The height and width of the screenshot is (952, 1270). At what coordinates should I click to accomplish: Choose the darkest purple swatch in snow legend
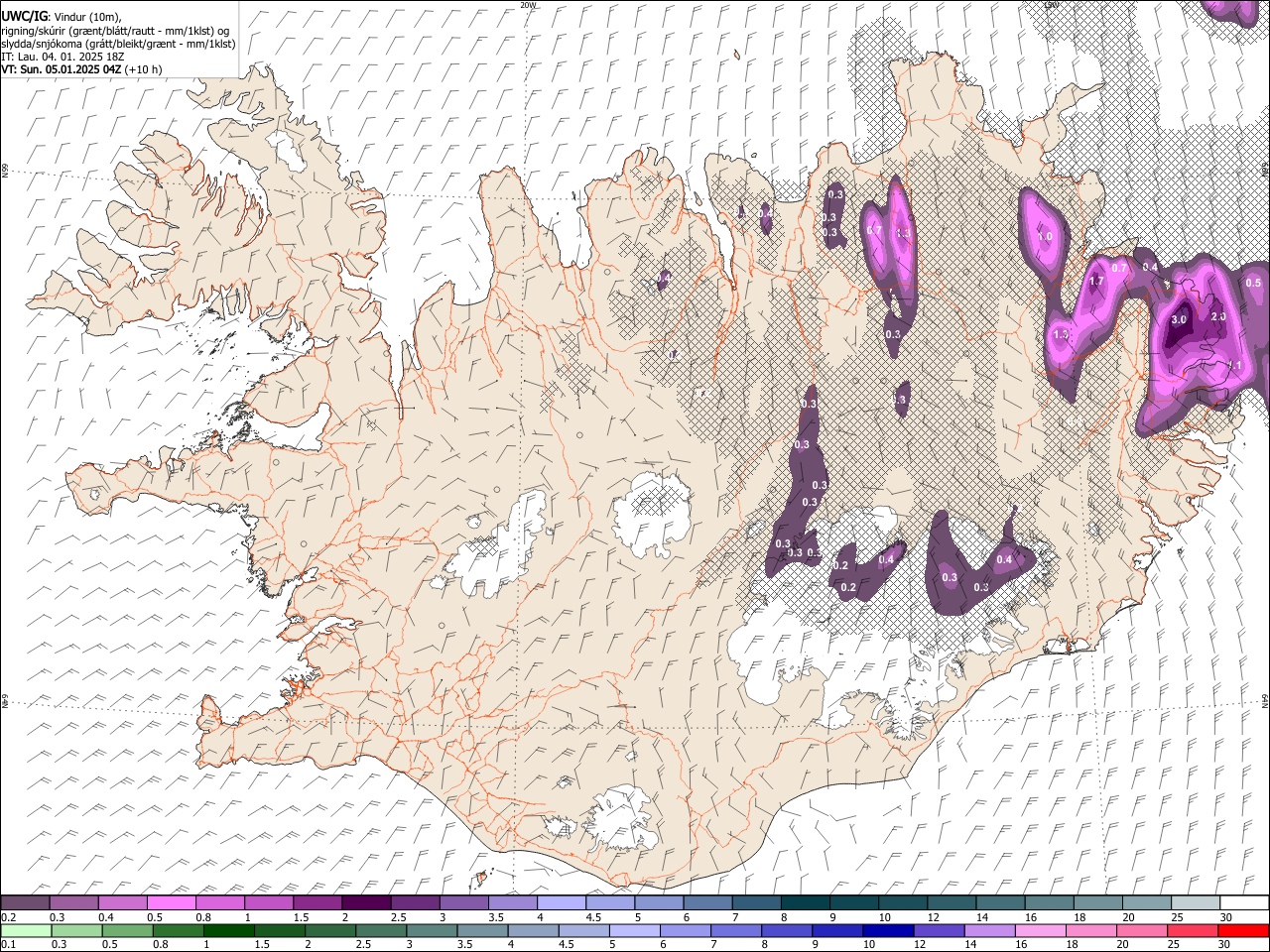pyautogui.click(x=366, y=902)
